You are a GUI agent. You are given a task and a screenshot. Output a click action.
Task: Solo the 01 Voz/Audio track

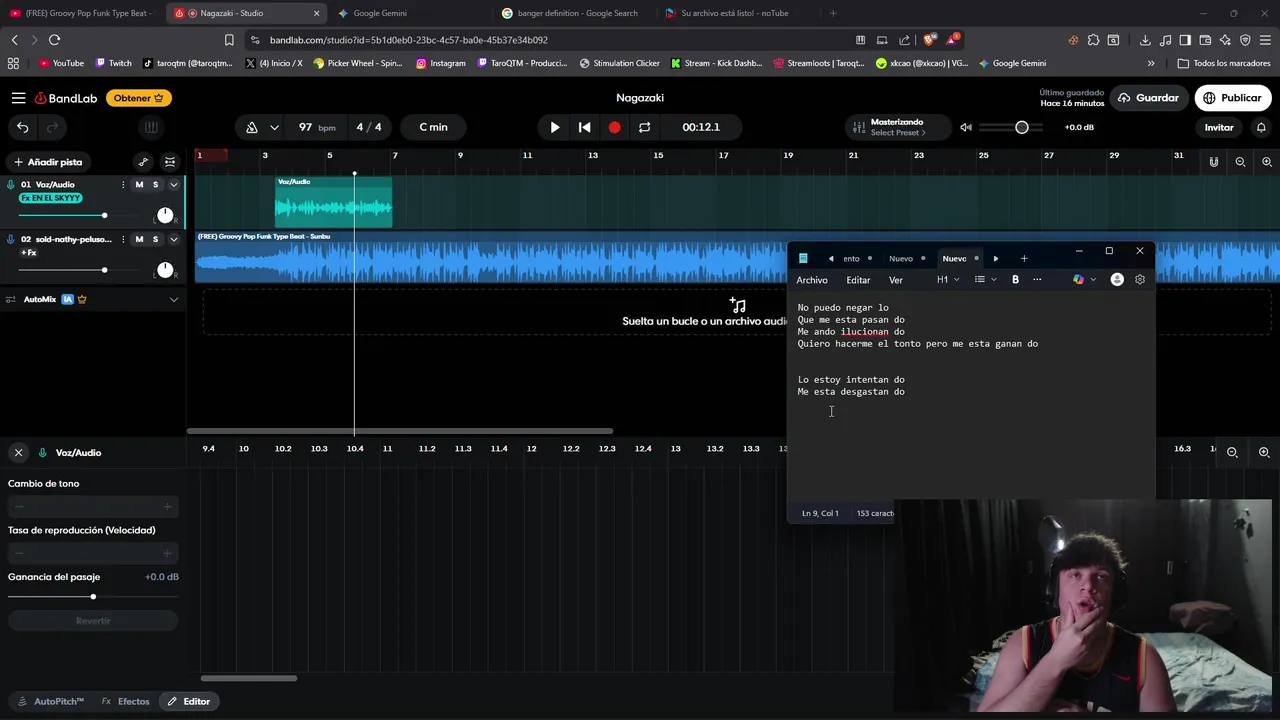tap(155, 185)
